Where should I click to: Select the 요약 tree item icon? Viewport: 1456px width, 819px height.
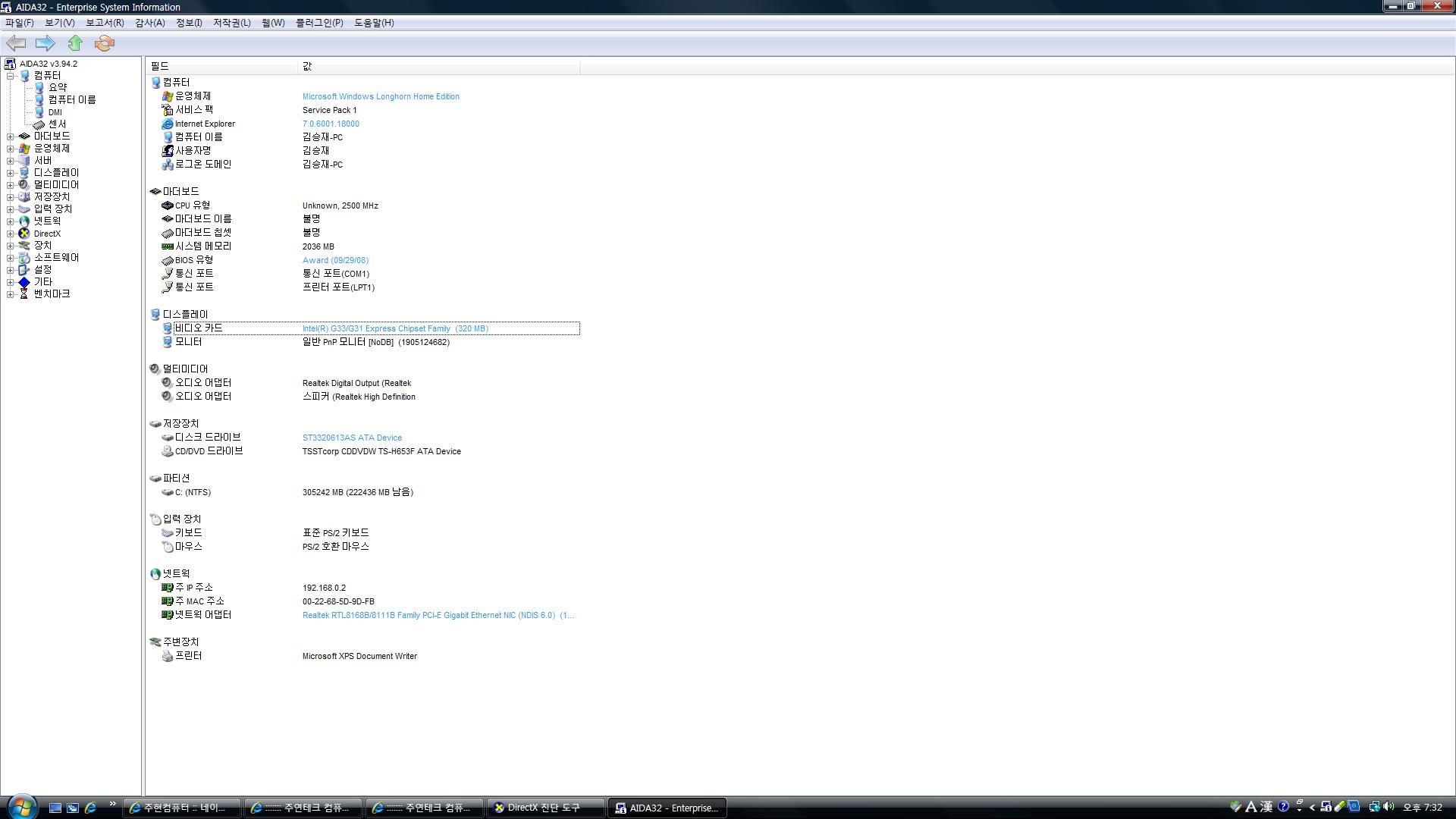(x=39, y=88)
